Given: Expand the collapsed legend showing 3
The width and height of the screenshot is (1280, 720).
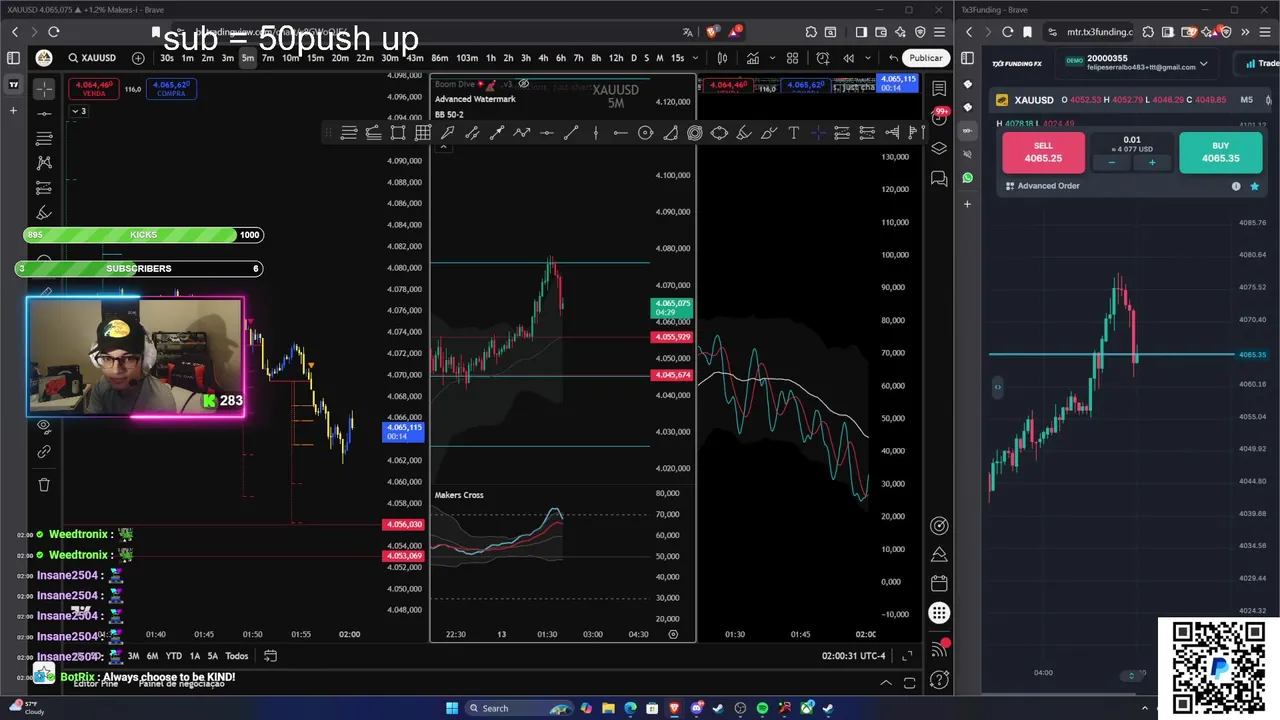Looking at the screenshot, I should pos(78,111).
